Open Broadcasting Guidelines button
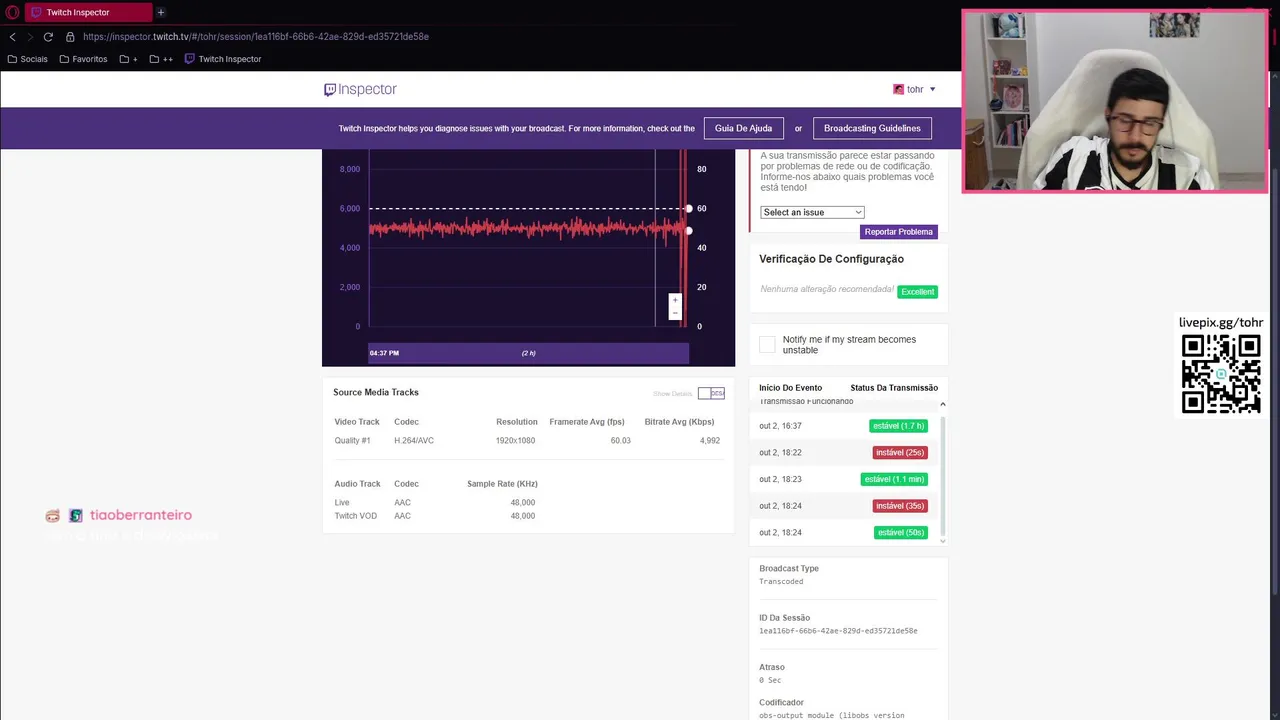Image resolution: width=1280 pixels, height=720 pixels. pos(872,128)
